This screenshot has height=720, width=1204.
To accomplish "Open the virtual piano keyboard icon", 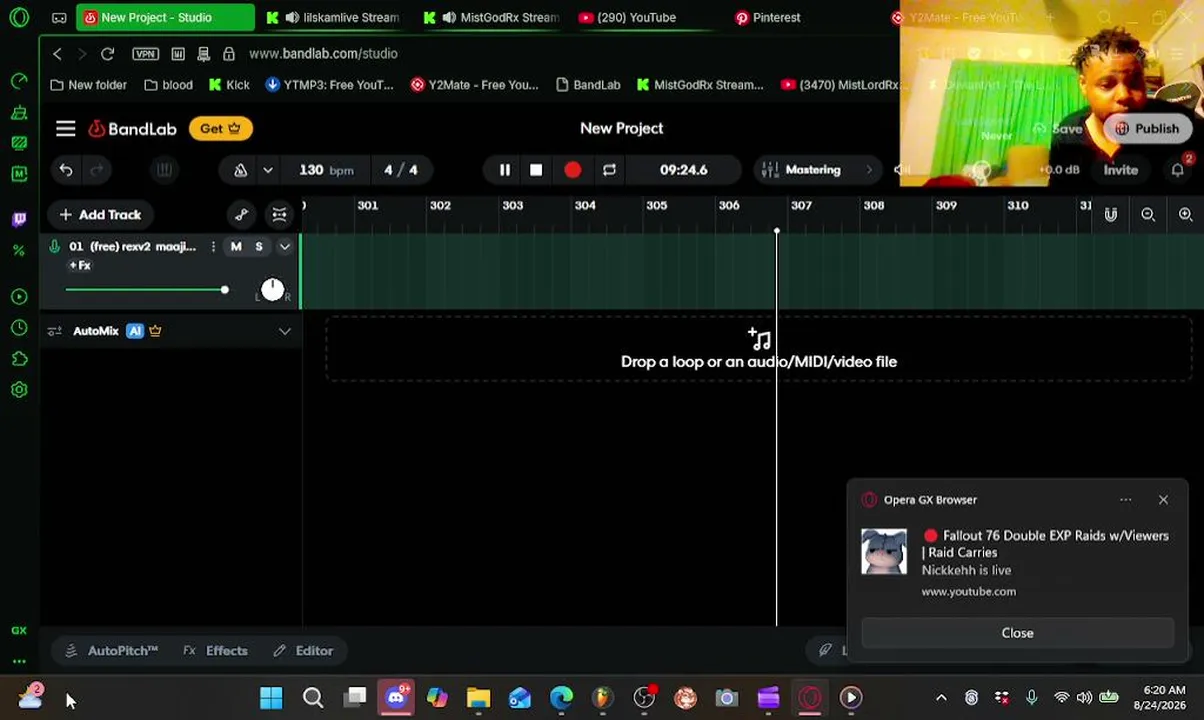I will pos(164,170).
